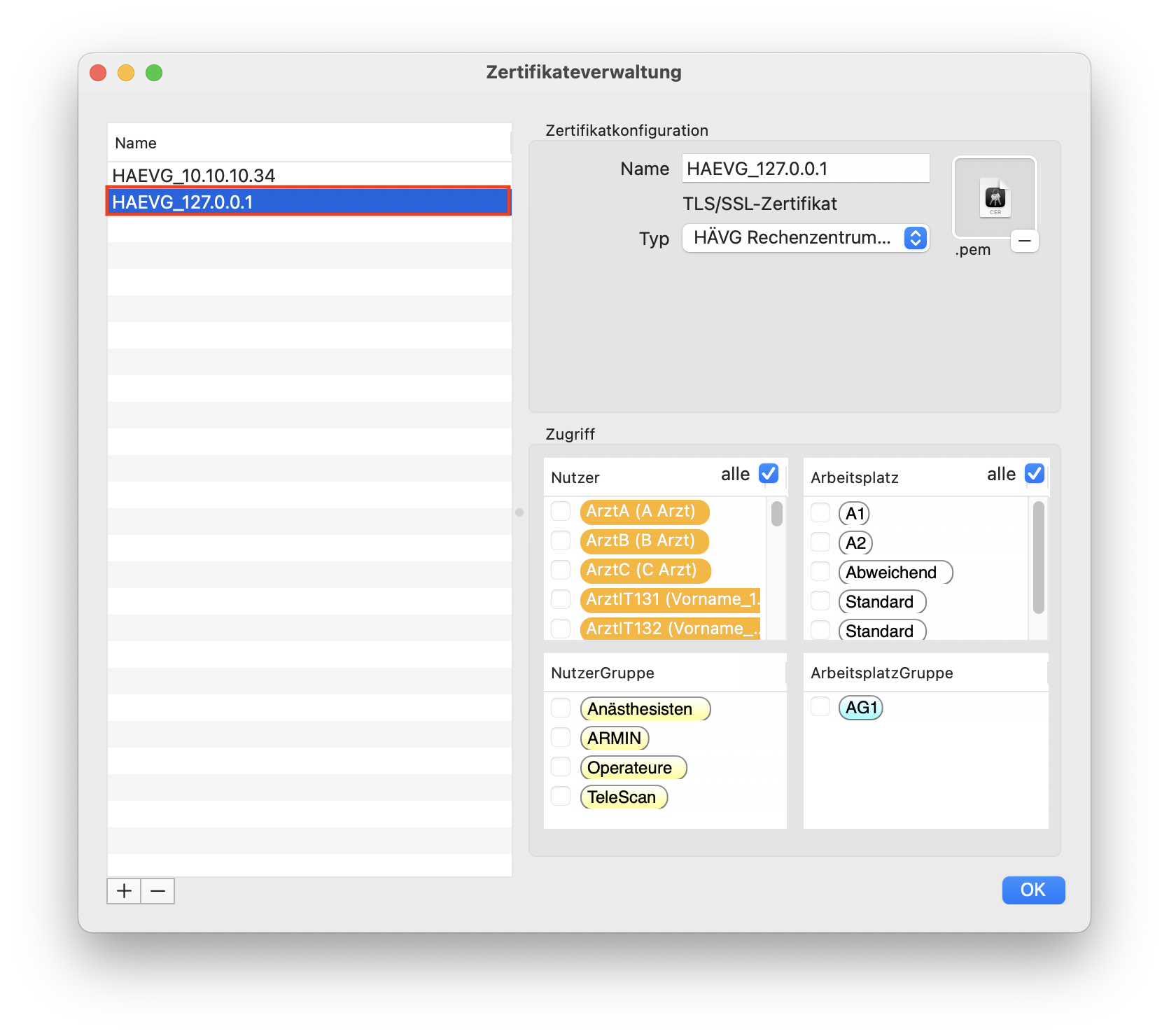Confirm with the OK button
Screen dimensions: 1169x1036
1033,890
